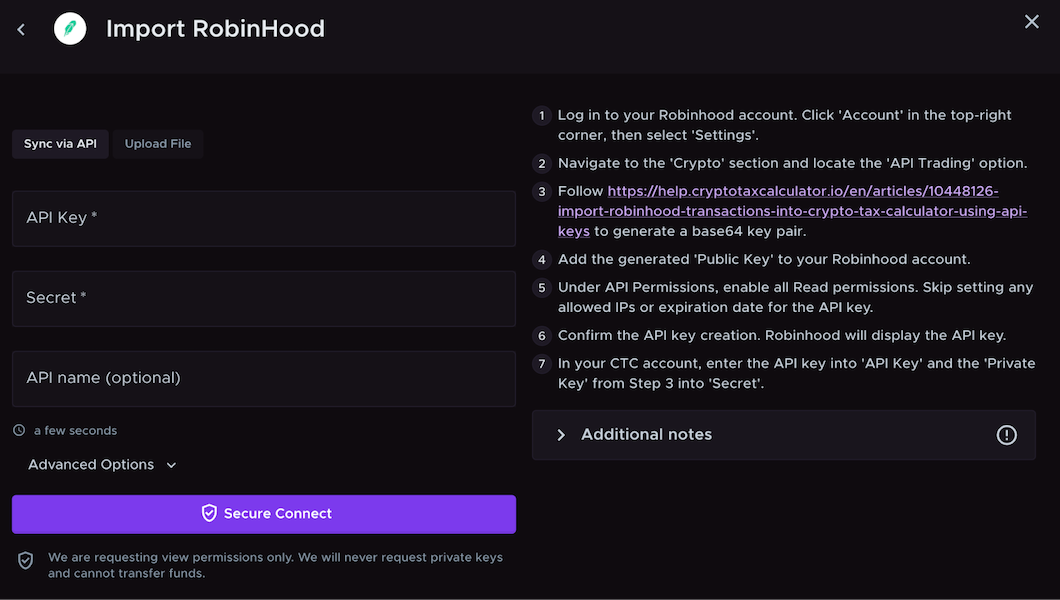Viewport: 1060px width, 600px height.
Task: Focus the Secret input field
Action: (x=264, y=299)
